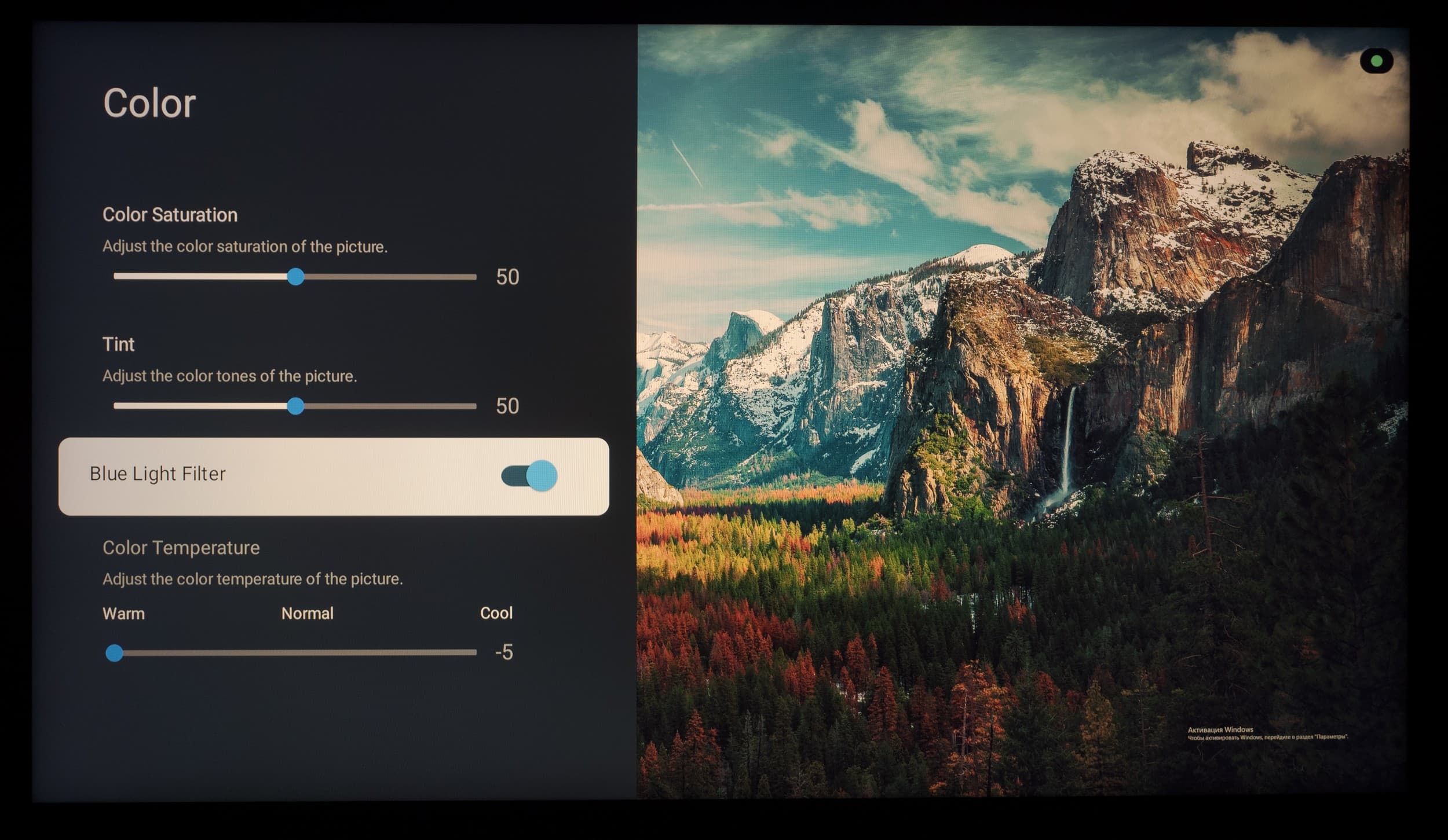Select the Color Saturation setting title
This screenshot has width=1448, height=840.
[x=170, y=215]
